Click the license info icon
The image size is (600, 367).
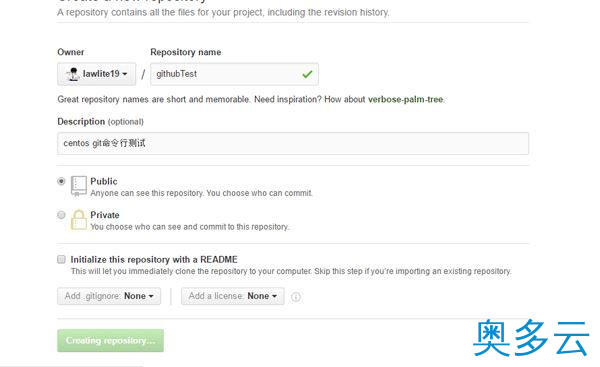coord(296,297)
